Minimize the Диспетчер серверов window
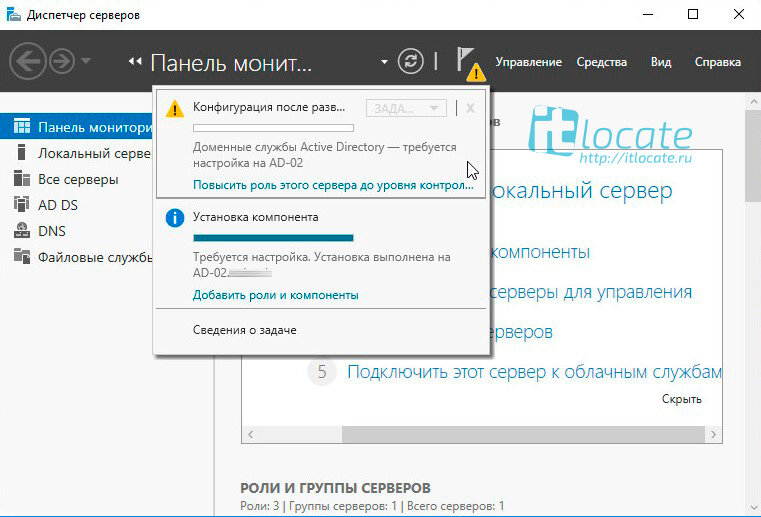Screen dimensions: 761x517 click(647, 15)
